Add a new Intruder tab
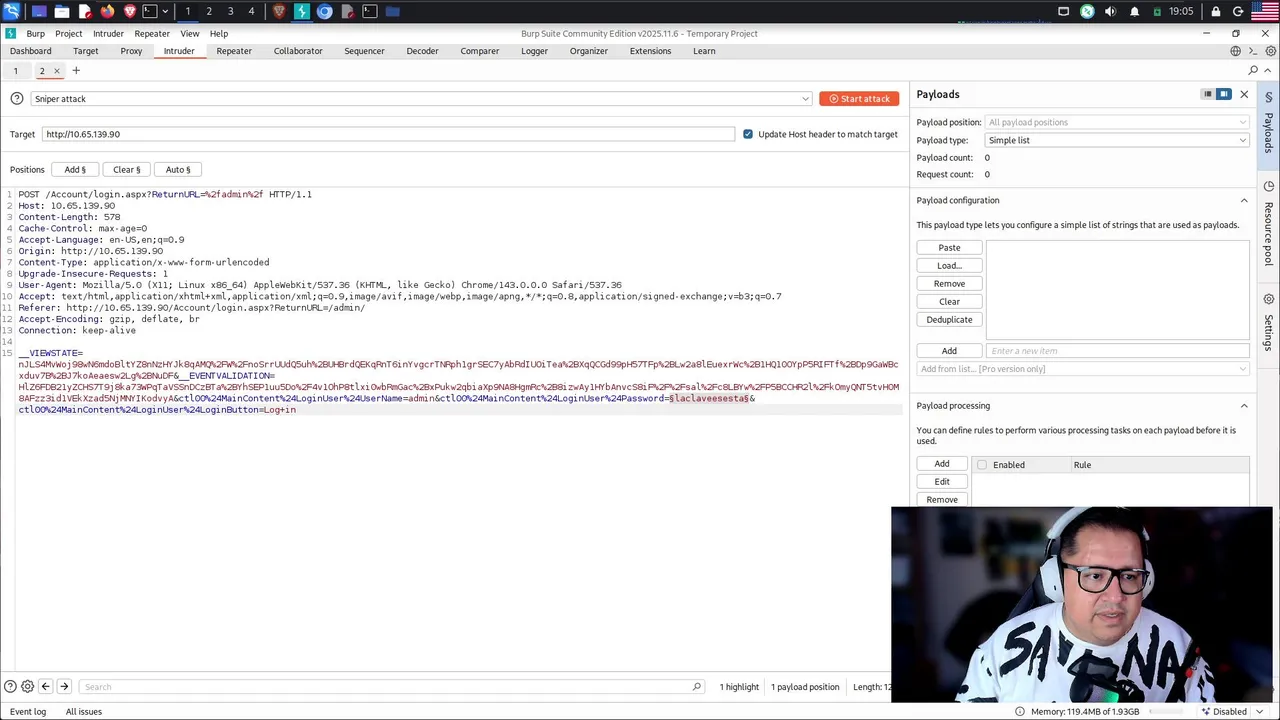This screenshot has width=1280, height=720. 76,70
